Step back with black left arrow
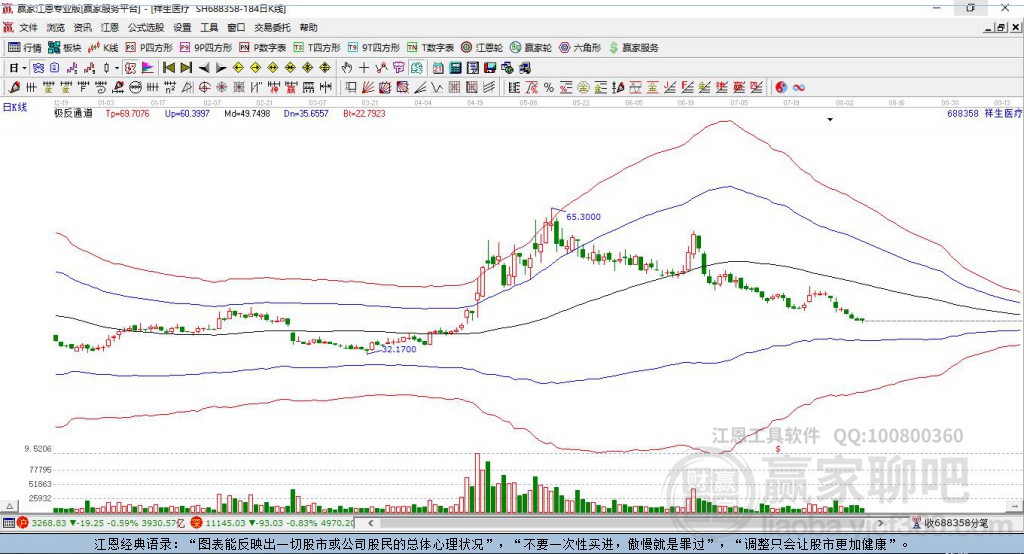 point(204,68)
